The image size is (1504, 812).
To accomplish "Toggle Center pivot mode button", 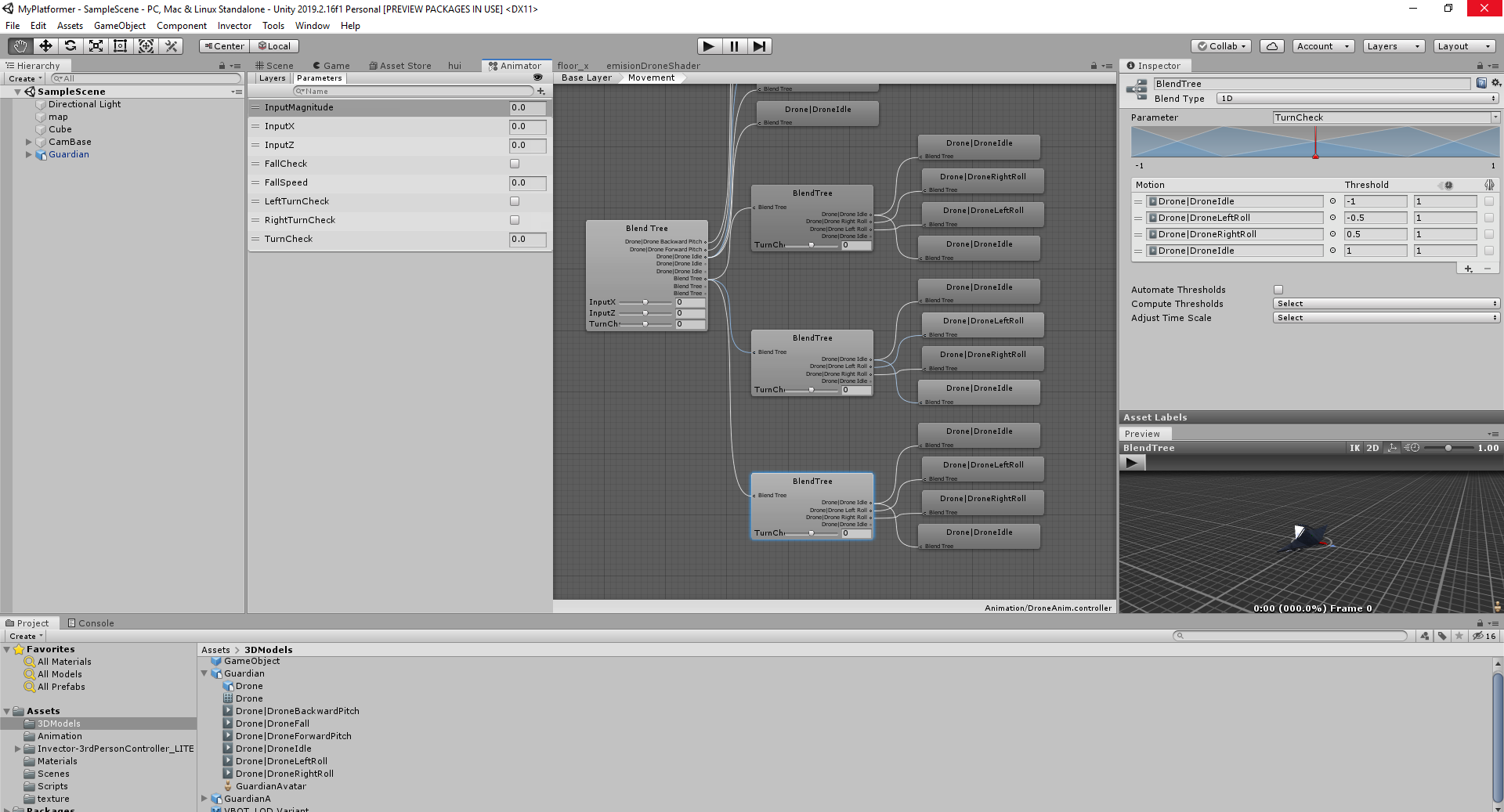I will click(224, 46).
